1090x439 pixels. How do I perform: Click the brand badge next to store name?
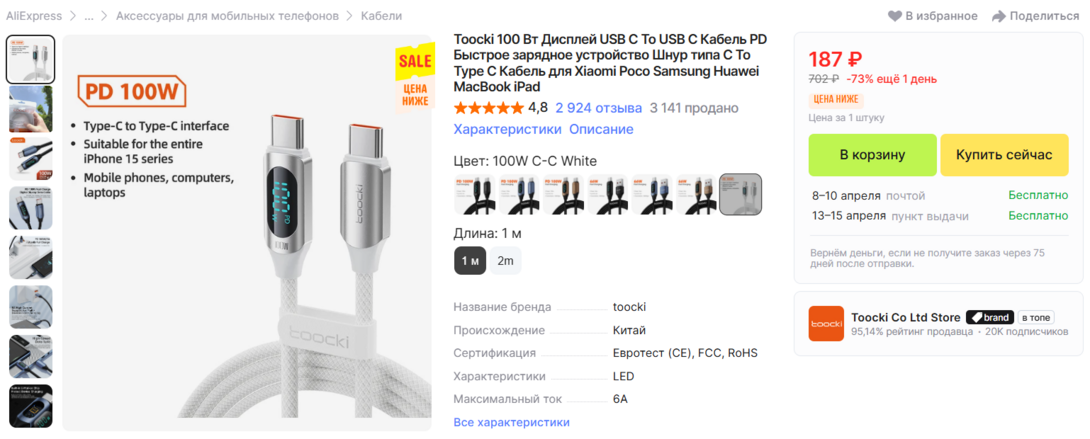[x=990, y=317]
